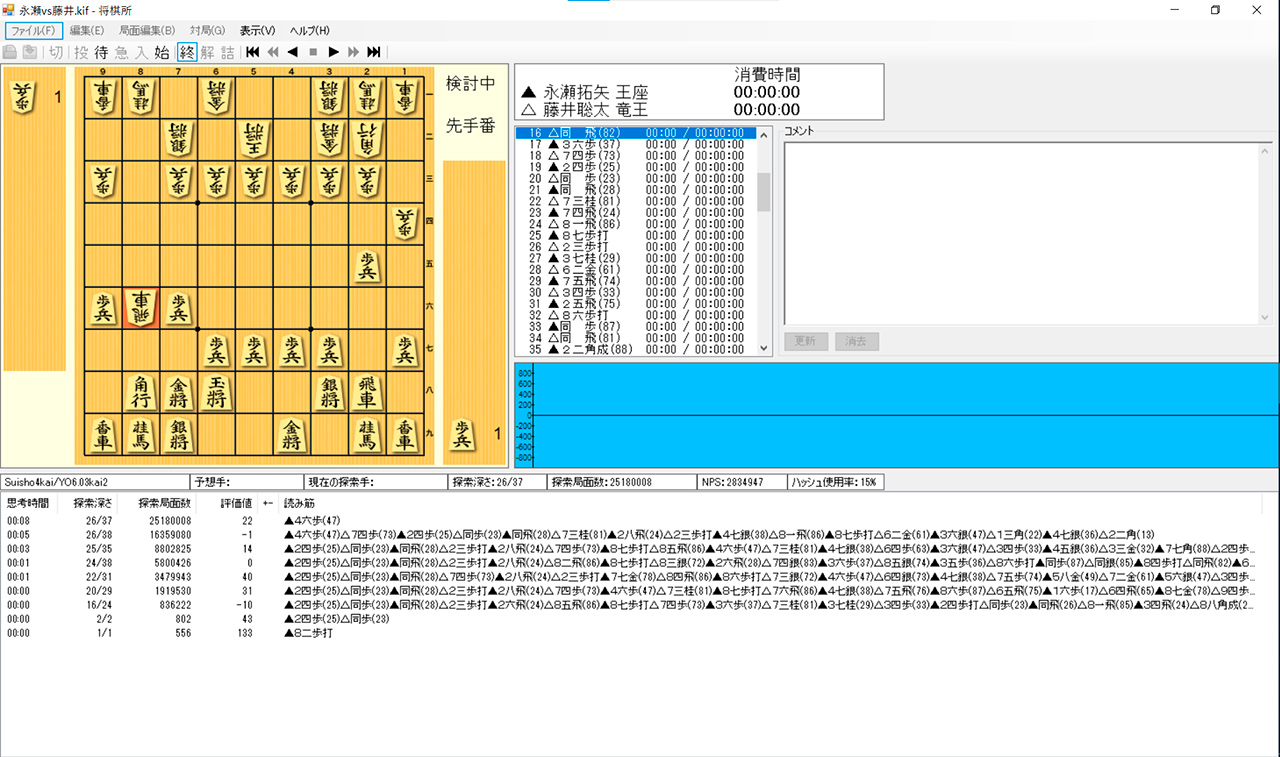Click the stop square icon in toolbar
The width and height of the screenshot is (1280, 757).
313,52
